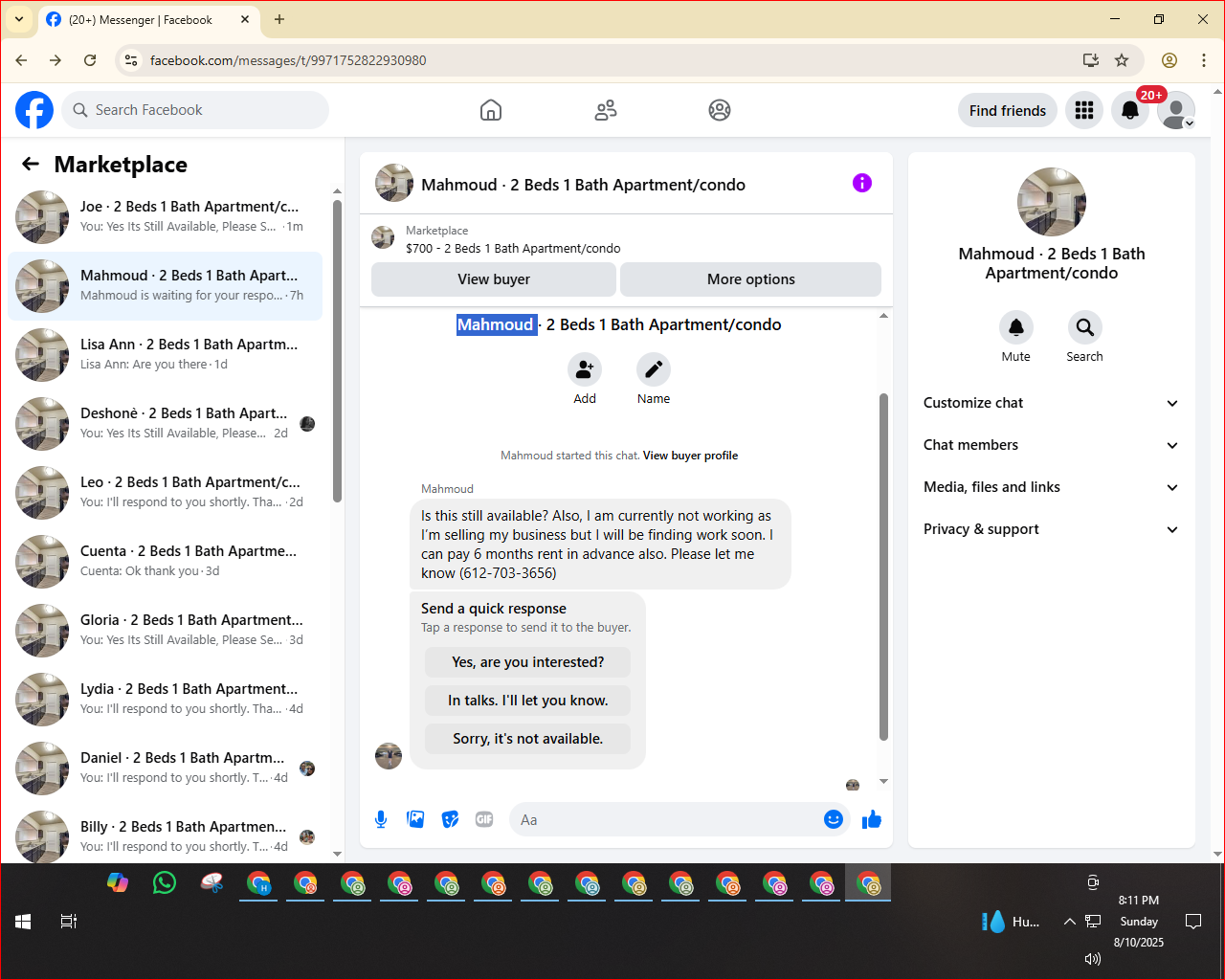Open Billy conversation
The height and width of the screenshot is (980, 1225).
(165, 835)
